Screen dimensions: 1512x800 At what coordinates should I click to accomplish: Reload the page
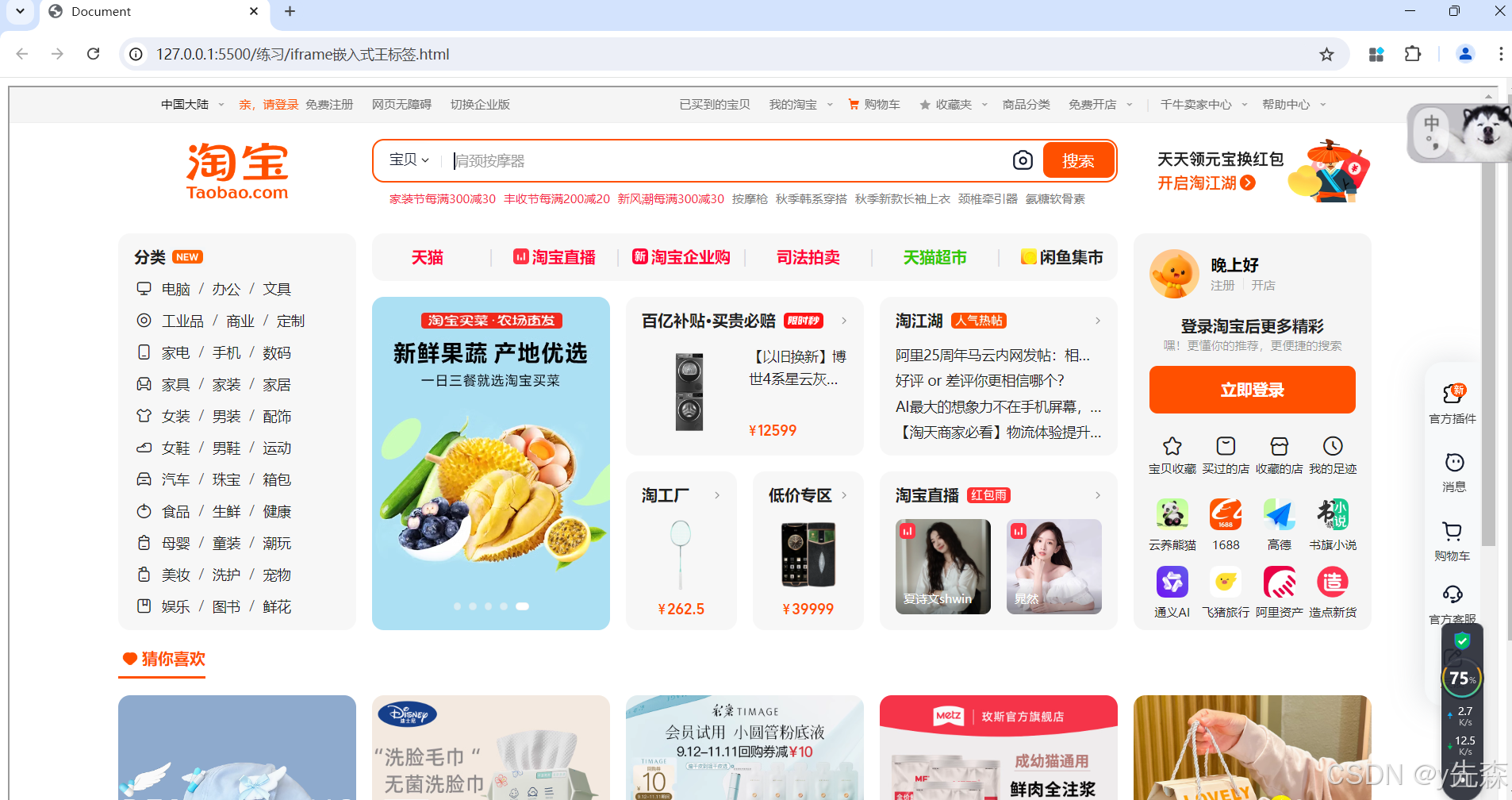pos(93,54)
